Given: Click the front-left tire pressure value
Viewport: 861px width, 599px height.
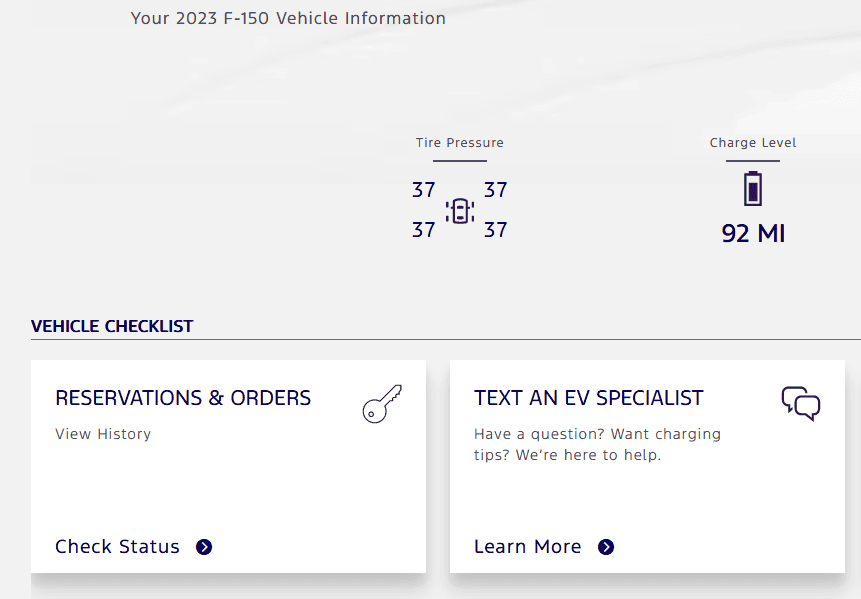Looking at the screenshot, I should pyautogui.click(x=424, y=190).
